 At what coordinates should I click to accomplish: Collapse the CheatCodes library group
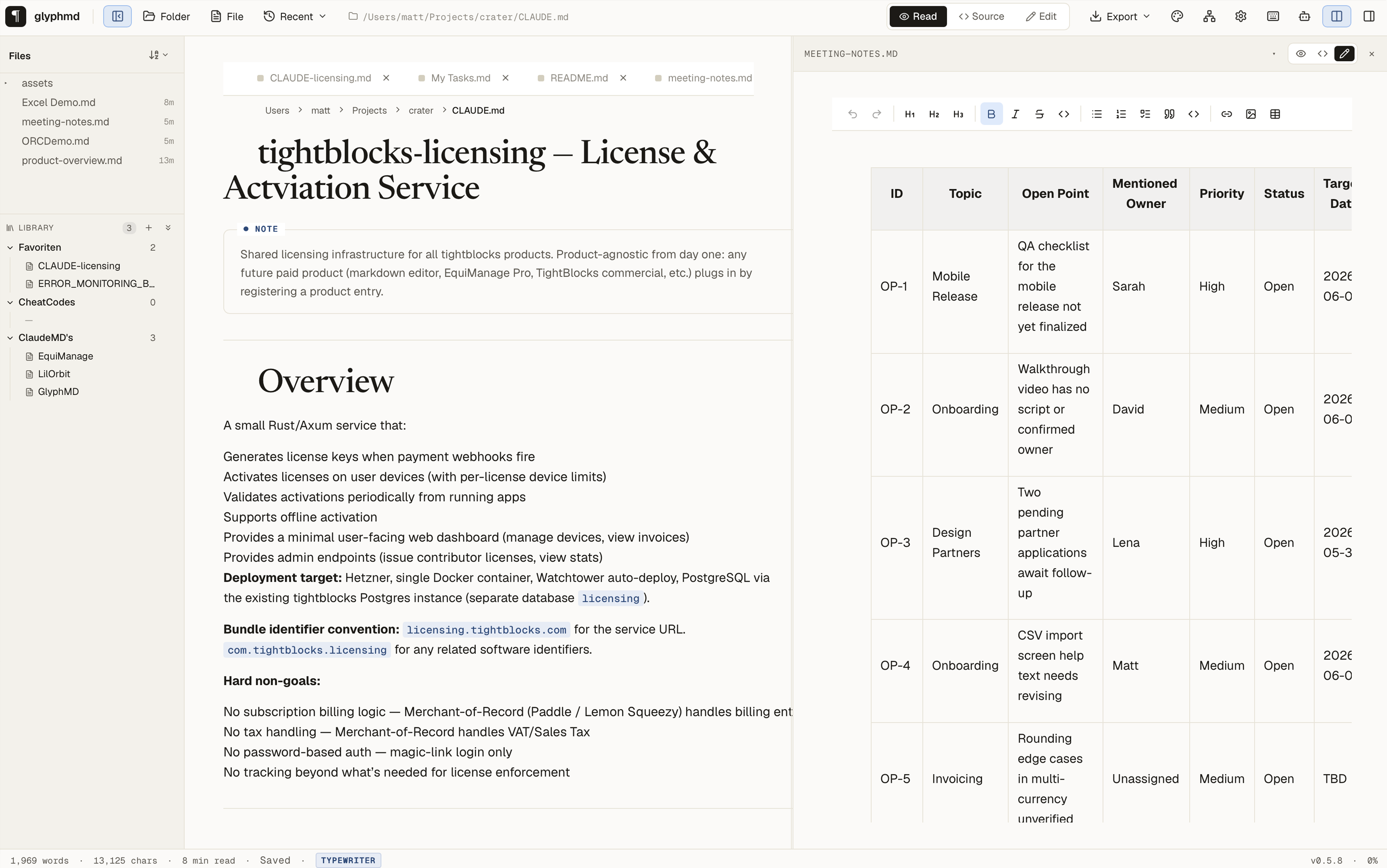[x=10, y=302]
